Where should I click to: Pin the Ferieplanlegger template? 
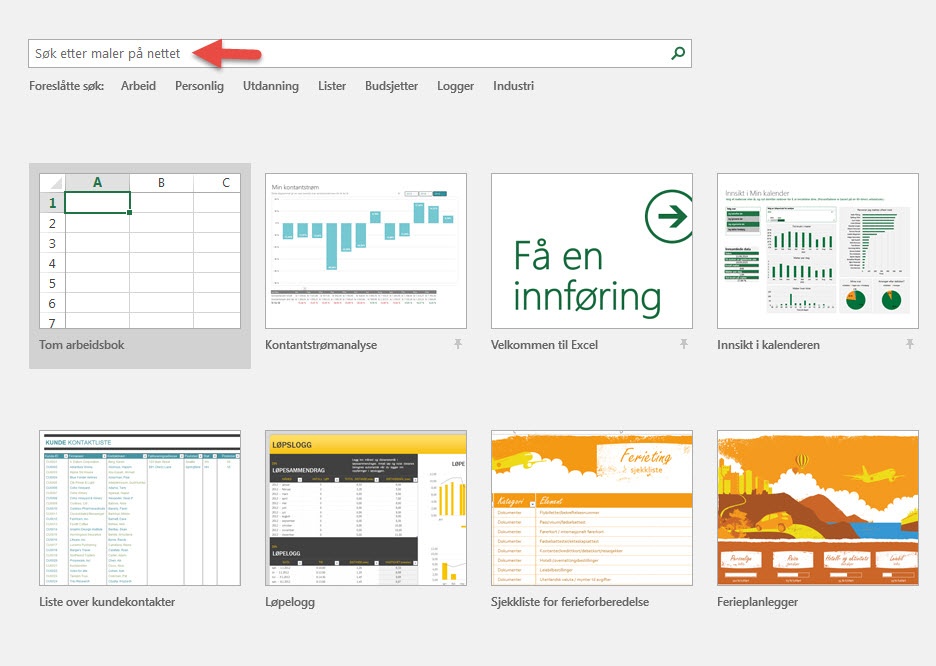click(x=909, y=602)
